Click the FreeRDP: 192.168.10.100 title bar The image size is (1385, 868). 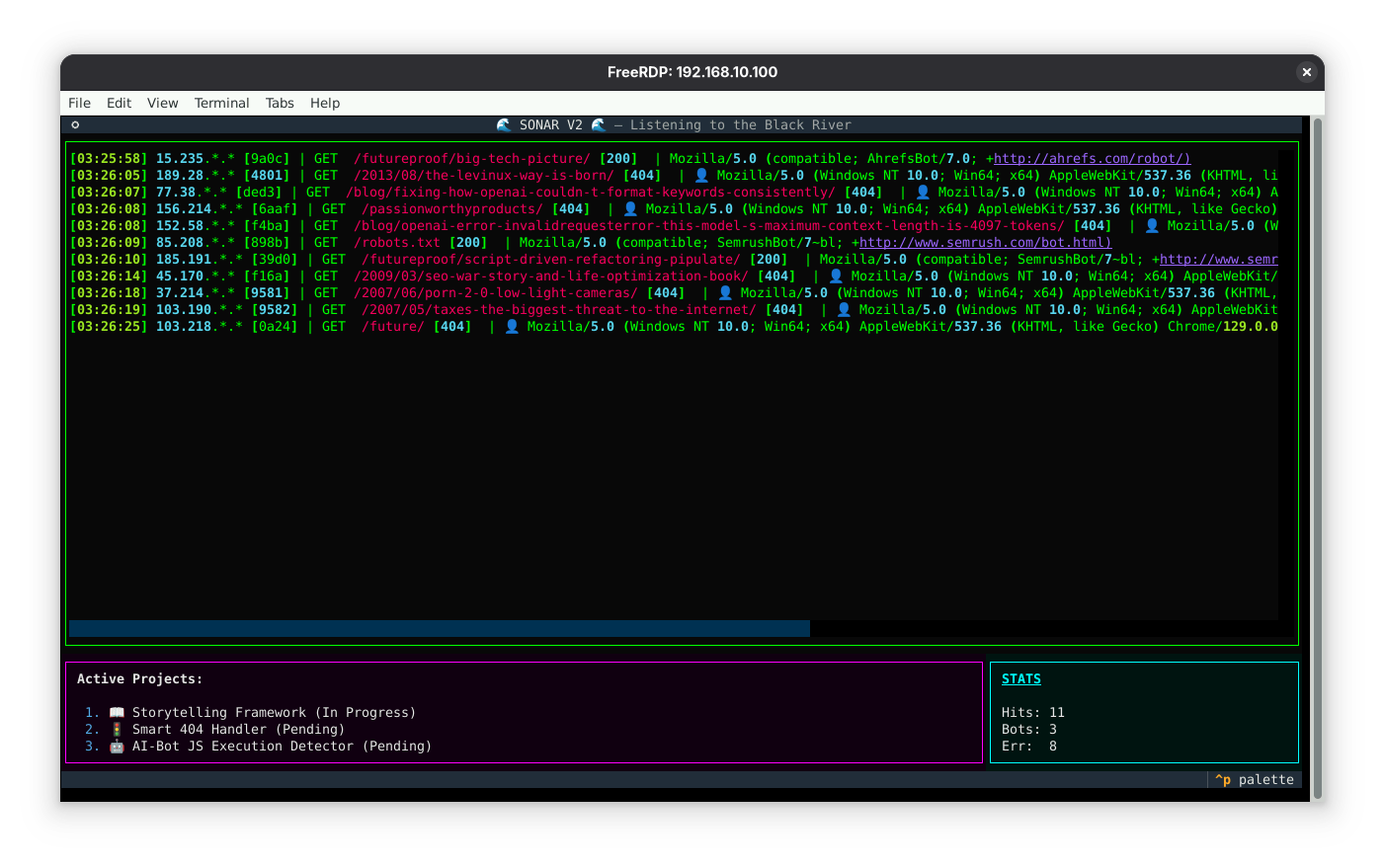(692, 72)
